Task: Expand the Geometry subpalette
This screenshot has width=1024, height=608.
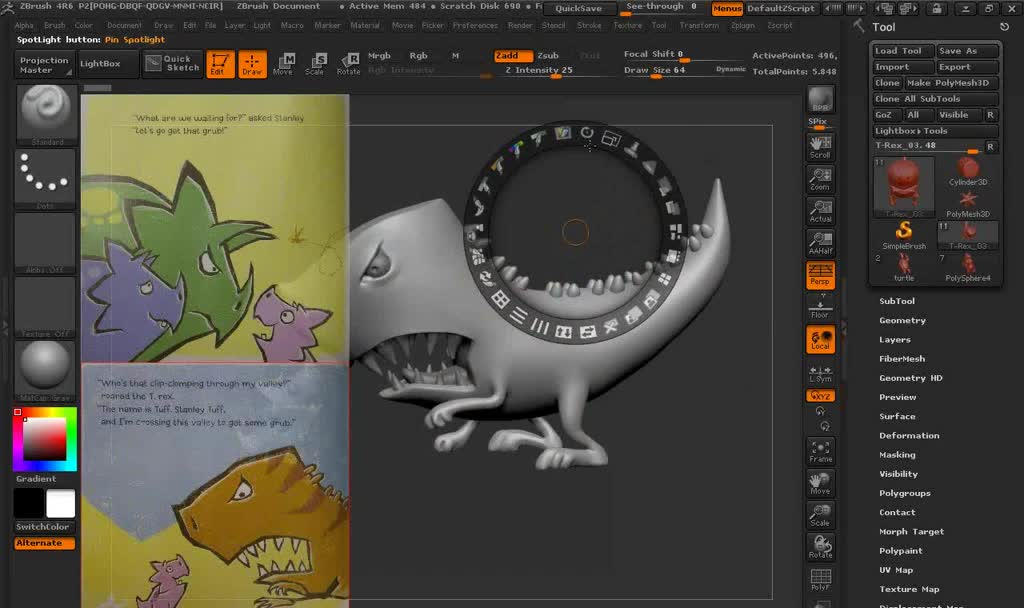Action: click(903, 321)
